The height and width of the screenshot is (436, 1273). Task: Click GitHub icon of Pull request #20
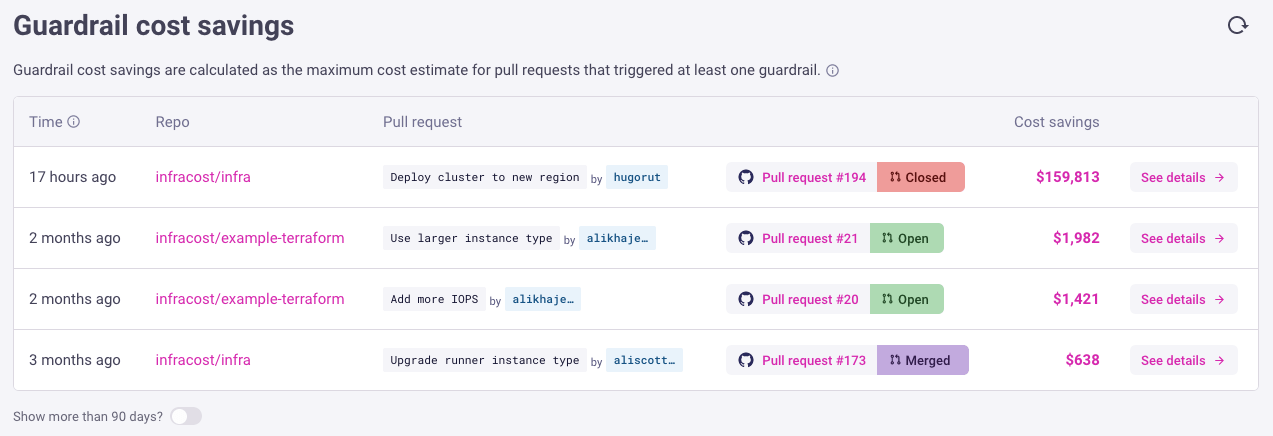point(745,299)
